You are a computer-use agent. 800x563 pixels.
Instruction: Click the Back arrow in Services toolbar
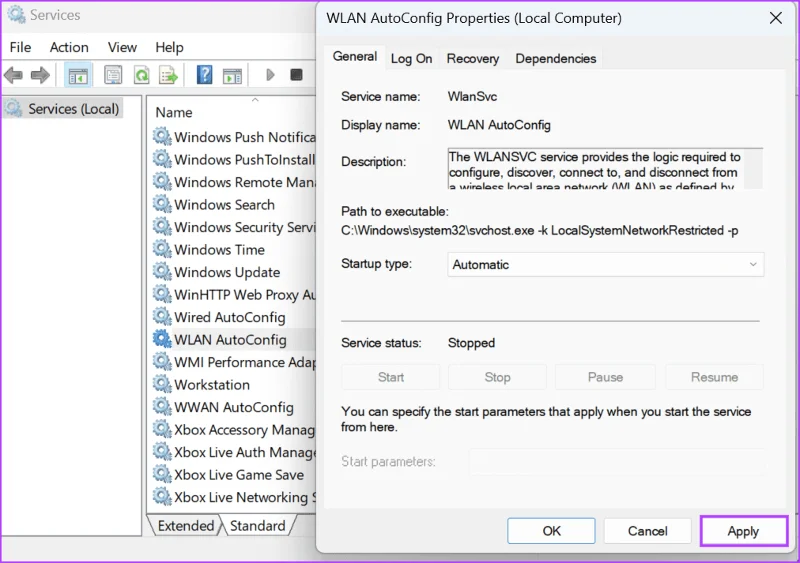(14, 76)
